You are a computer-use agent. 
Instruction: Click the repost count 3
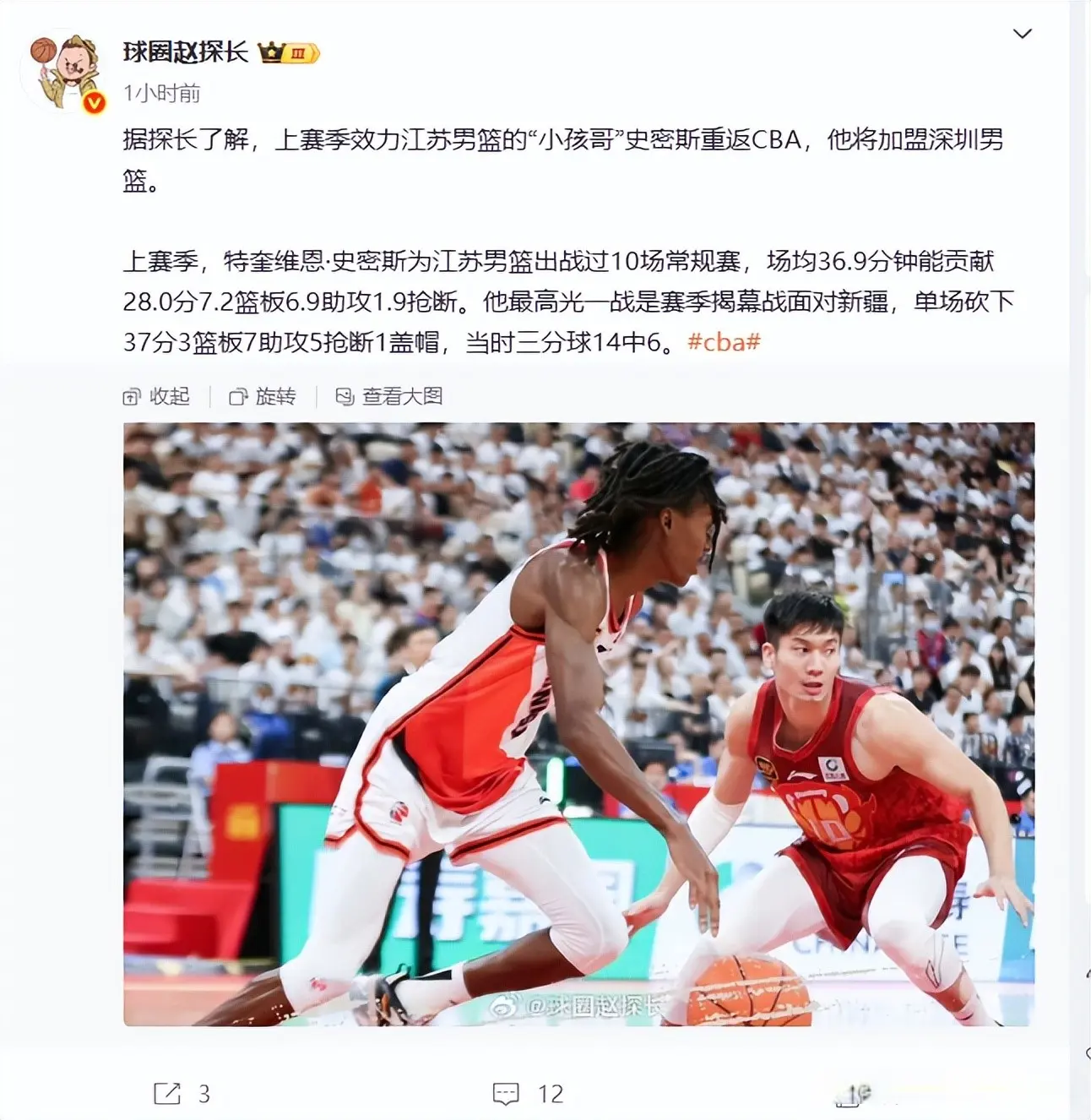[204, 1094]
